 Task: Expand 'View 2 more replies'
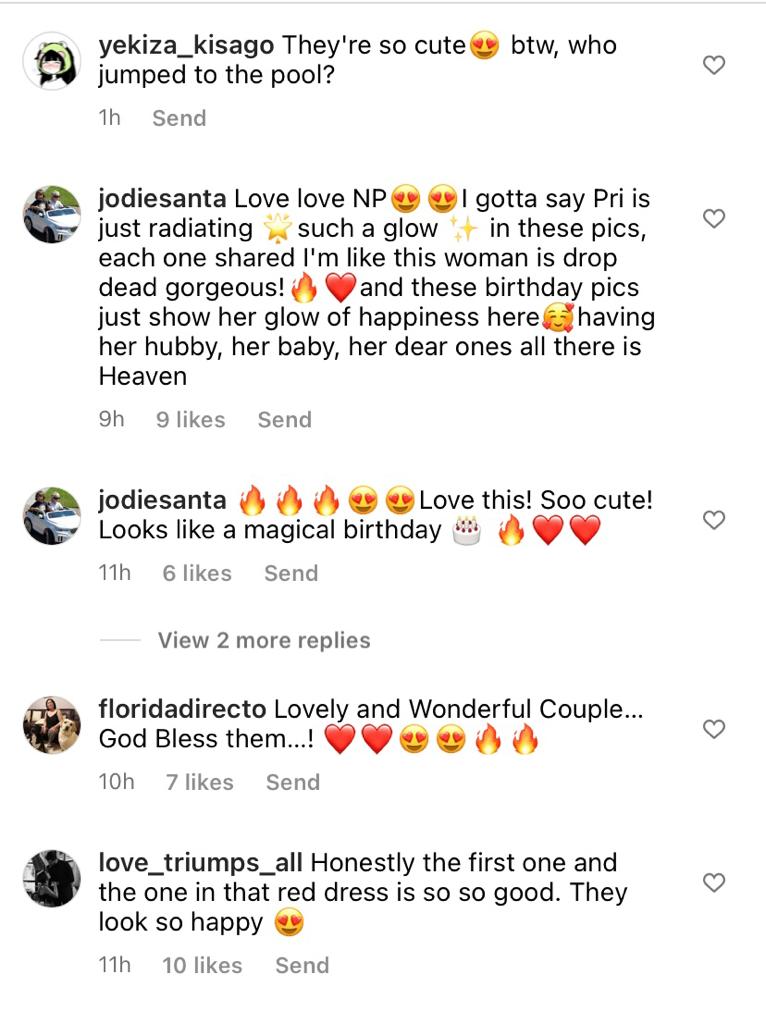pyautogui.click(x=264, y=641)
